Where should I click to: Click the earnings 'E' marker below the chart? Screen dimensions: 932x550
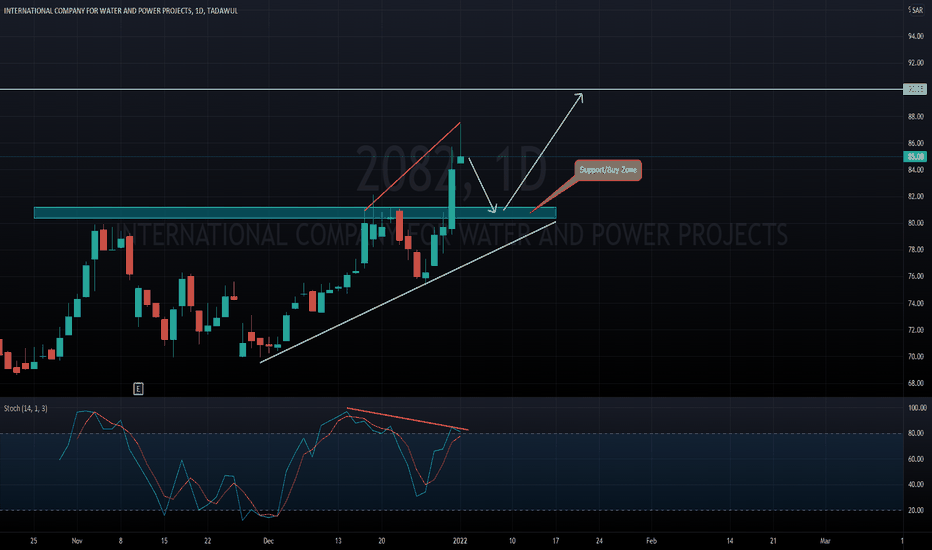(138, 389)
